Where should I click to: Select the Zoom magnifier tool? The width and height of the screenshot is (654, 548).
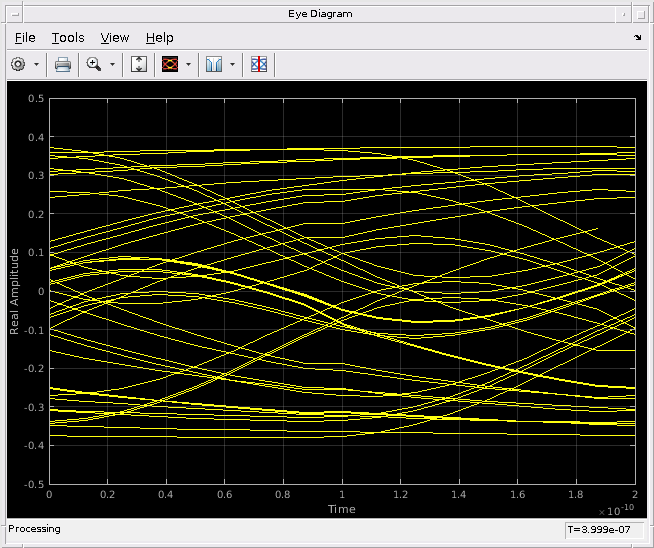click(95, 64)
